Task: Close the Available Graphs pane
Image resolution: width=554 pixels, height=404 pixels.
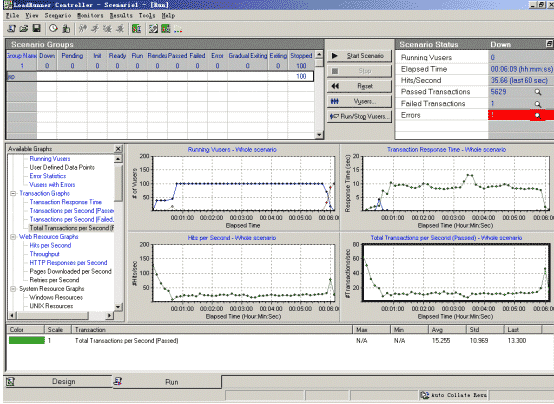Action: click(x=118, y=149)
